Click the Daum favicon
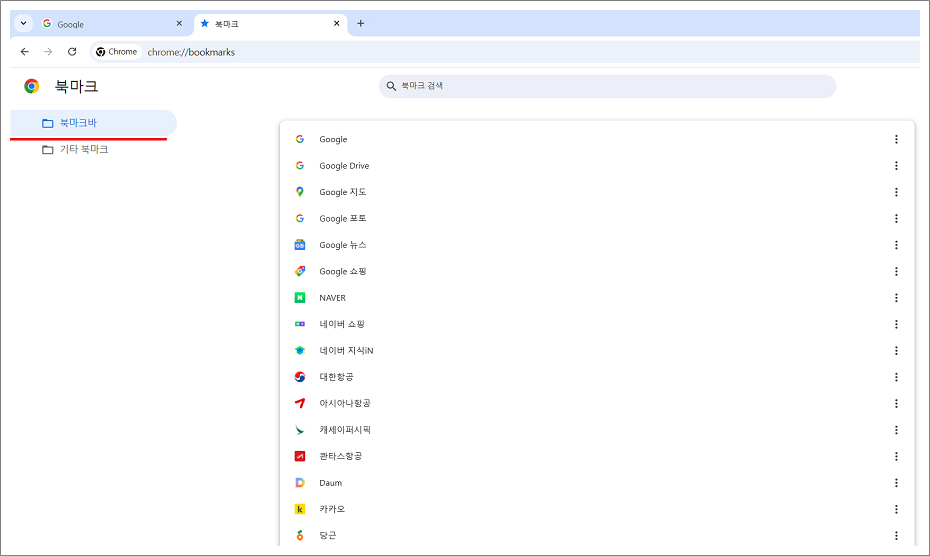Screen dimensions: 930x556 click(300, 483)
